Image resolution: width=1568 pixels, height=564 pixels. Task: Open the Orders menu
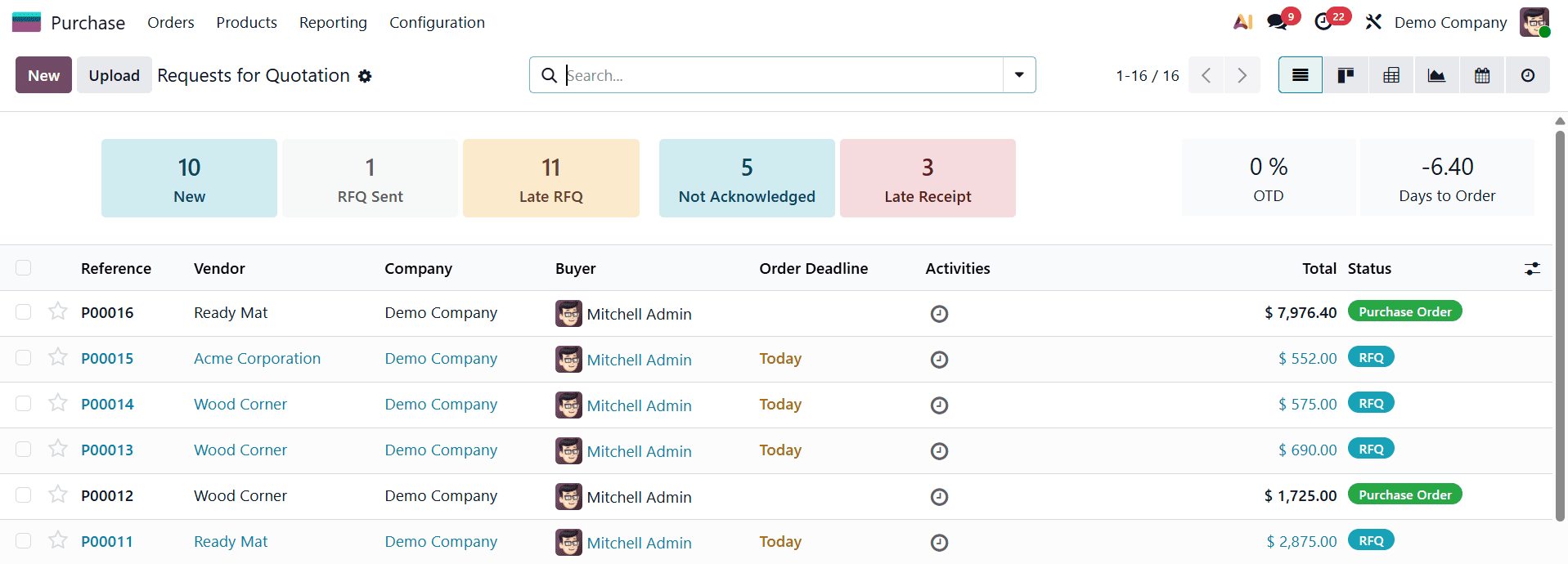pyautogui.click(x=170, y=22)
